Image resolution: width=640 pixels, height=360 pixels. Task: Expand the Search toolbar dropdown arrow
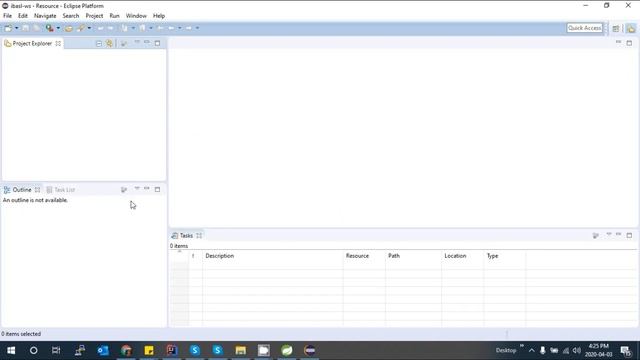(x=89, y=28)
